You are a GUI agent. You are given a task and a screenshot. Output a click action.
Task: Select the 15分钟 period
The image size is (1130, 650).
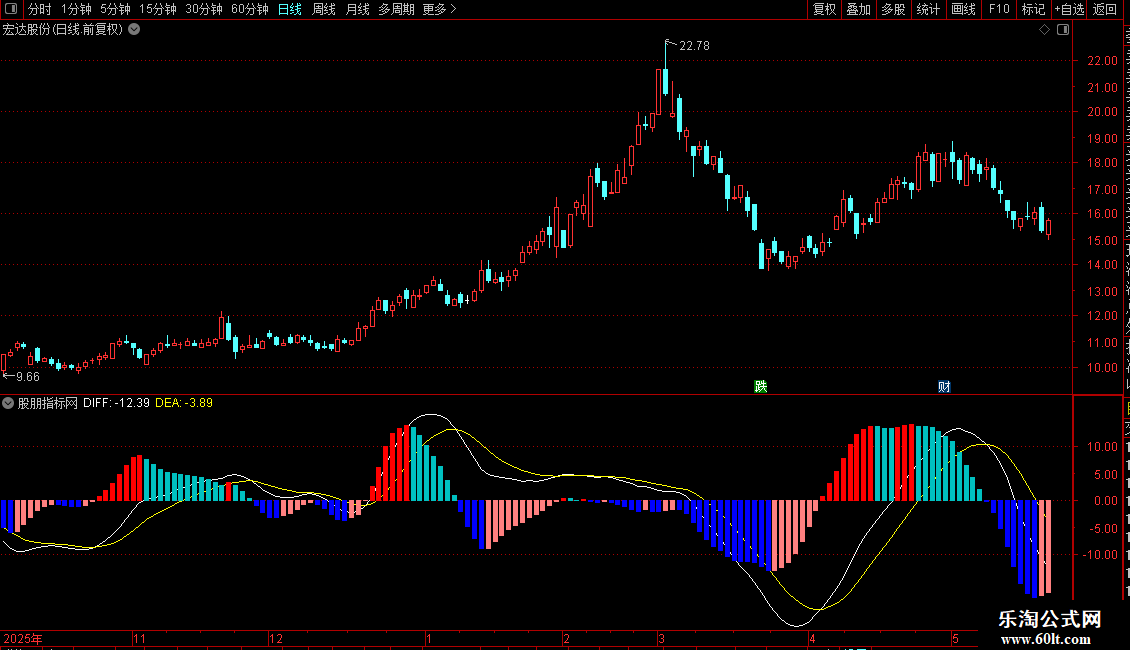click(x=158, y=9)
